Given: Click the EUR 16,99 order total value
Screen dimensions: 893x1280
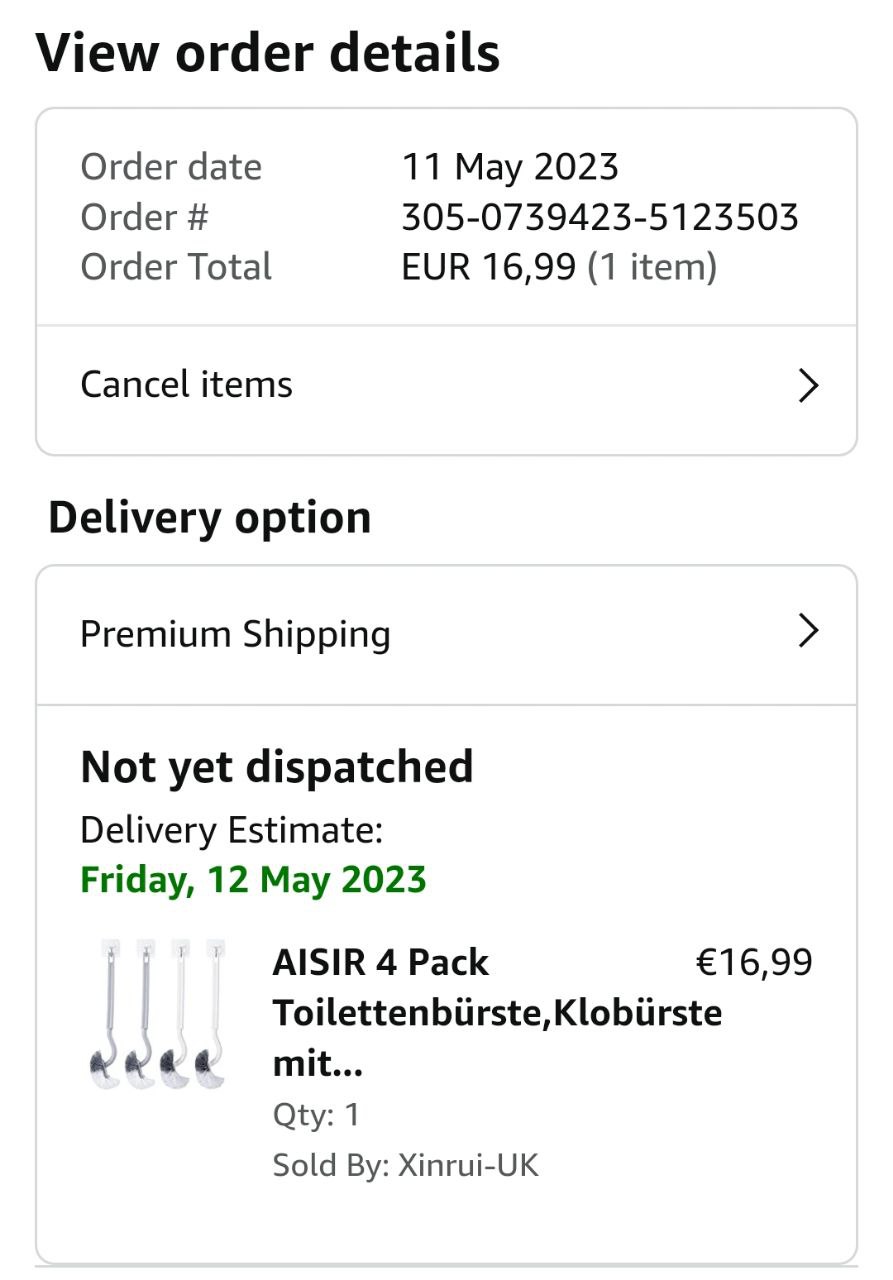Looking at the screenshot, I should [488, 267].
